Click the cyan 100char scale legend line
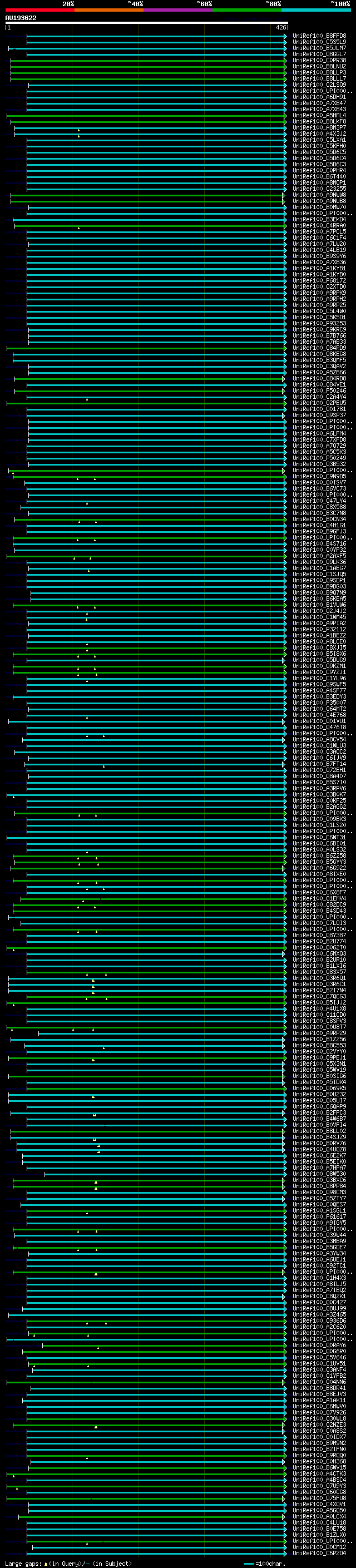This screenshot has width=356, height=1568. tap(248, 1564)
